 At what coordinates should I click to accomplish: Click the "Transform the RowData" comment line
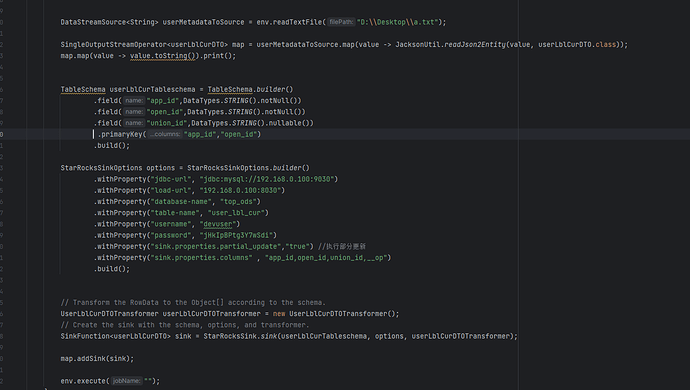pyautogui.click(x=193, y=302)
